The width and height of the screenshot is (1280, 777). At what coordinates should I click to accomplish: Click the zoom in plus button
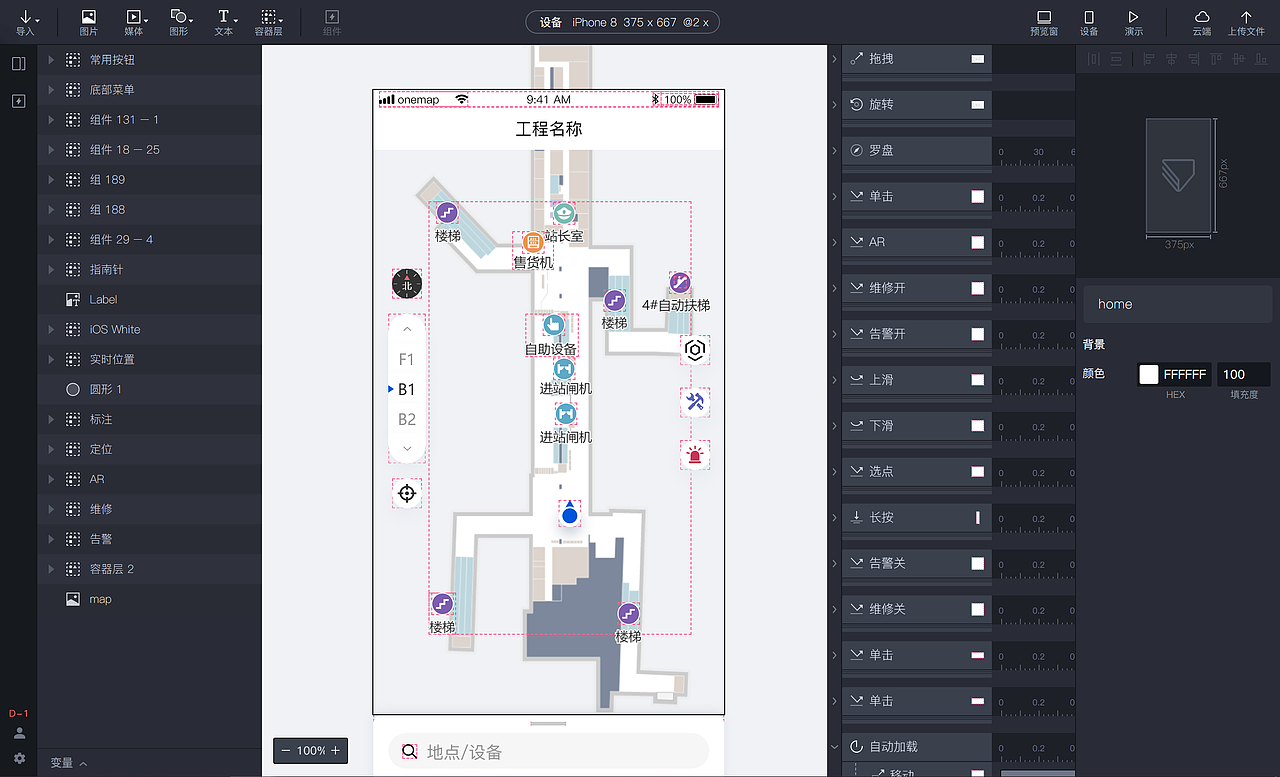tap(337, 750)
